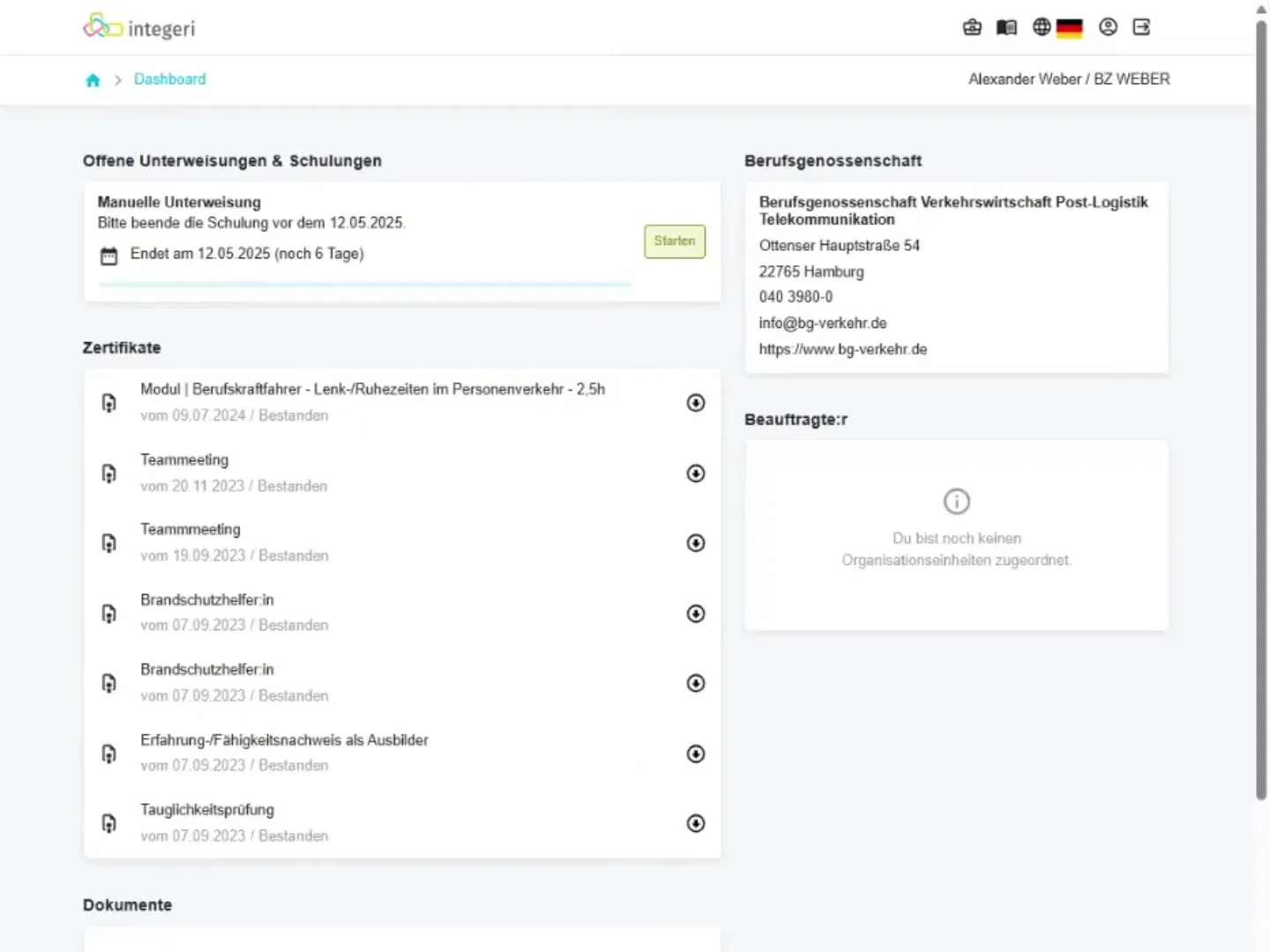
Task: Open the info@bg-verkehr.de email link
Action: pos(823,324)
